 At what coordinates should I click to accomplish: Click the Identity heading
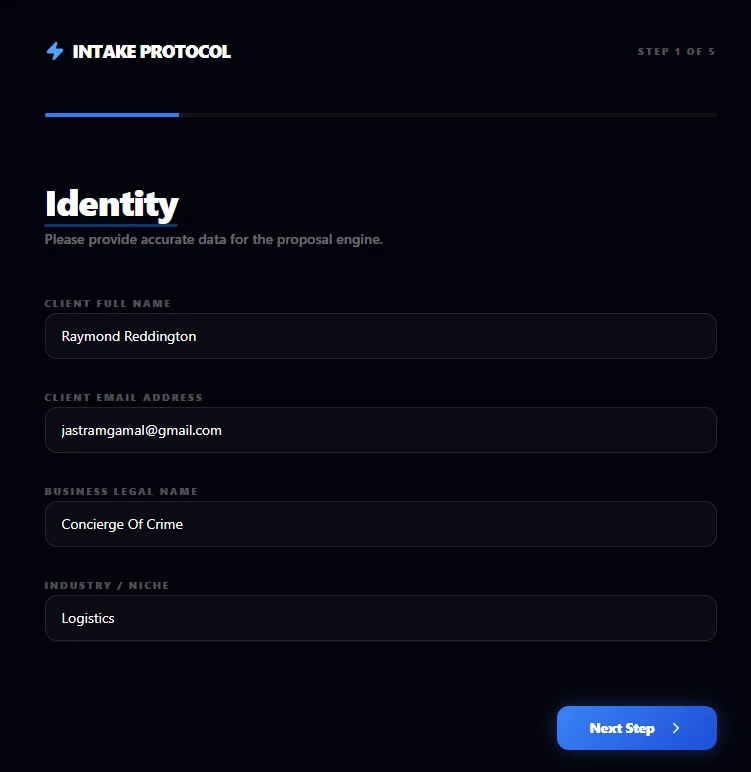pyautogui.click(x=111, y=205)
